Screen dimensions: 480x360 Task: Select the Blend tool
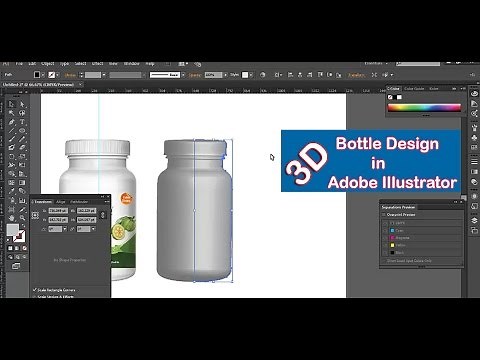pos(22,191)
